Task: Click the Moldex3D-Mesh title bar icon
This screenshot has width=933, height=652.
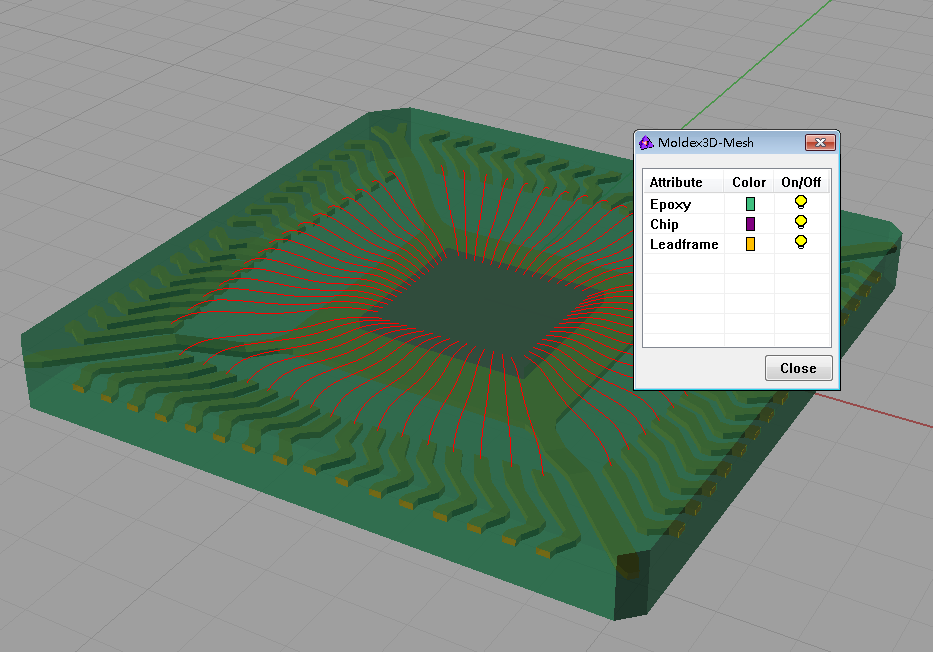Action: pos(646,143)
